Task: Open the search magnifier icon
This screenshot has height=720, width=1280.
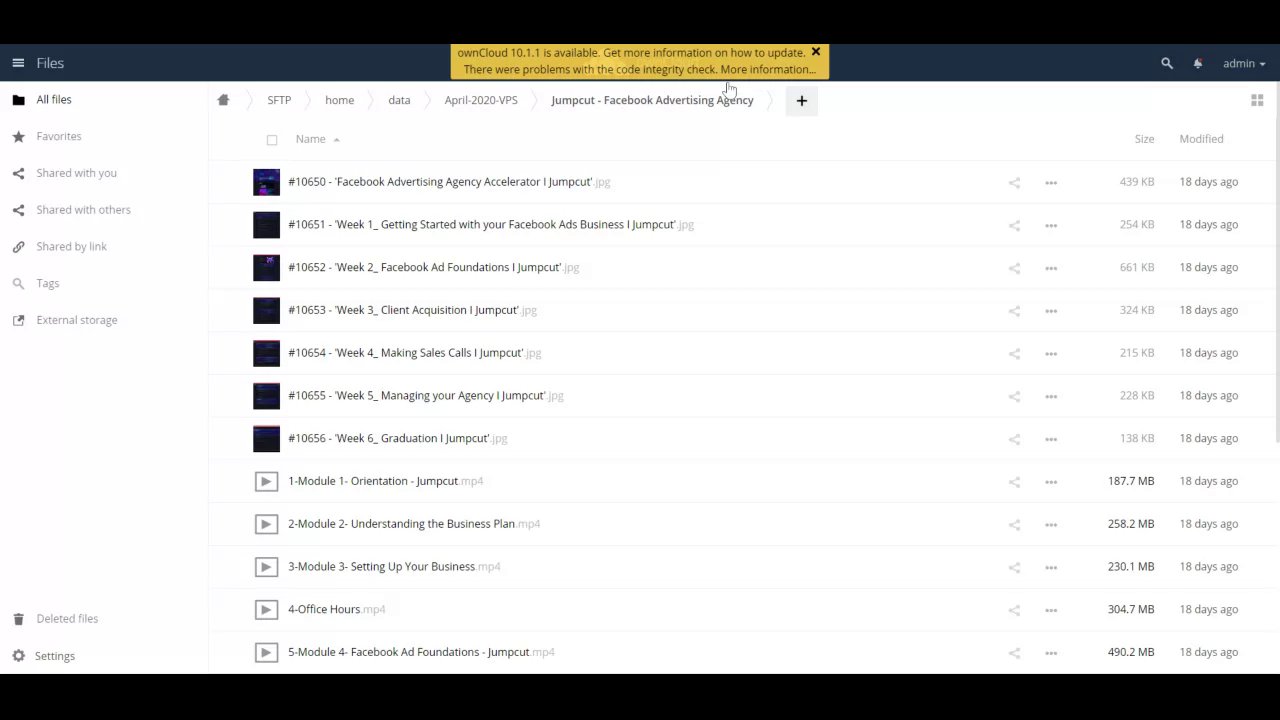Action: point(1166,63)
